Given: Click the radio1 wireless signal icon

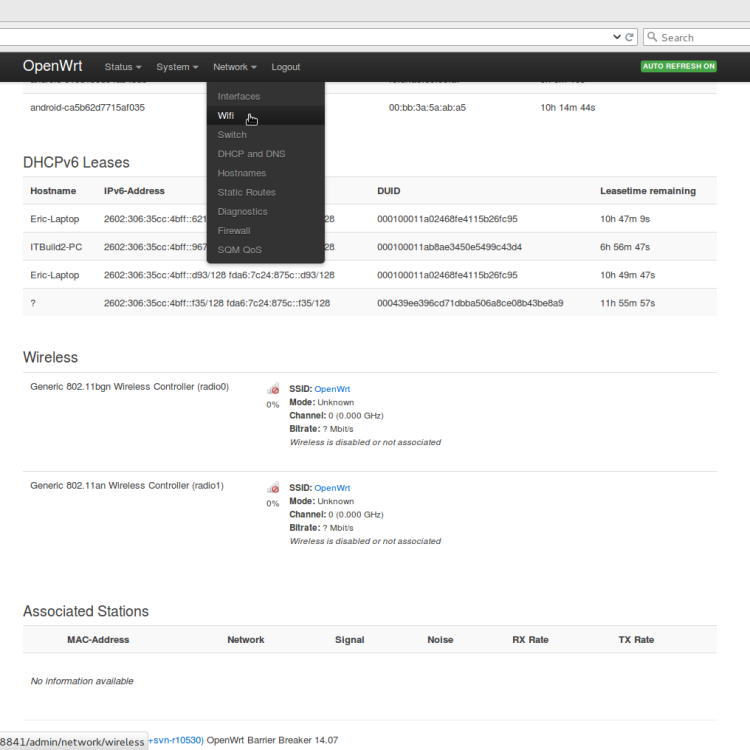Looking at the screenshot, I should [273, 488].
